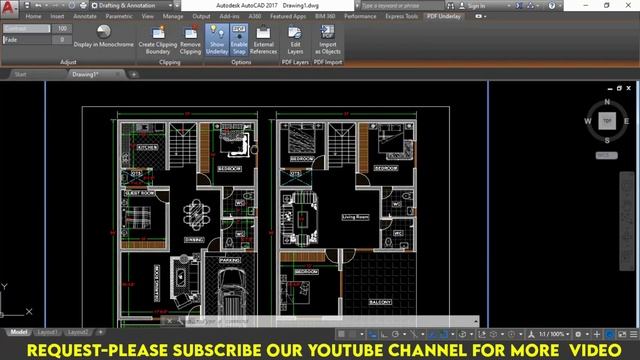Click the Annotation Monitor plus icon
The height and width of the screenshot is (360, 640).
point(597,334)
